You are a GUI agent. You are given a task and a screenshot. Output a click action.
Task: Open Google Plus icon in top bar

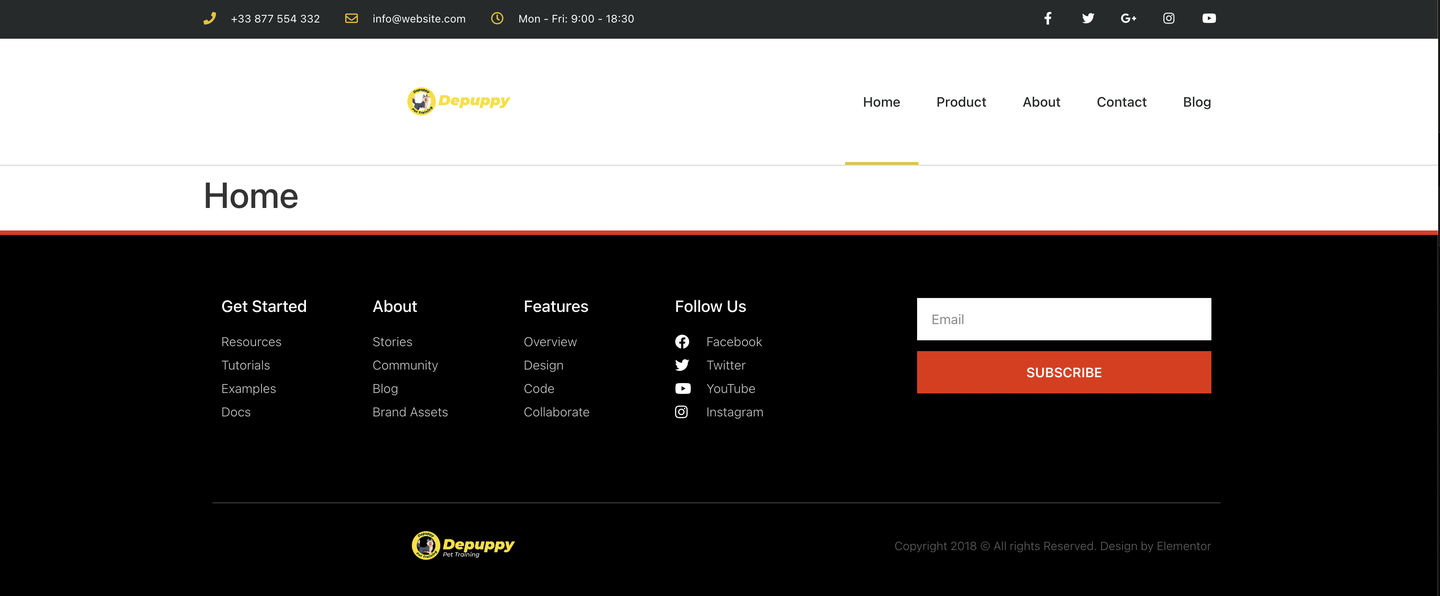coord(1129,18)
